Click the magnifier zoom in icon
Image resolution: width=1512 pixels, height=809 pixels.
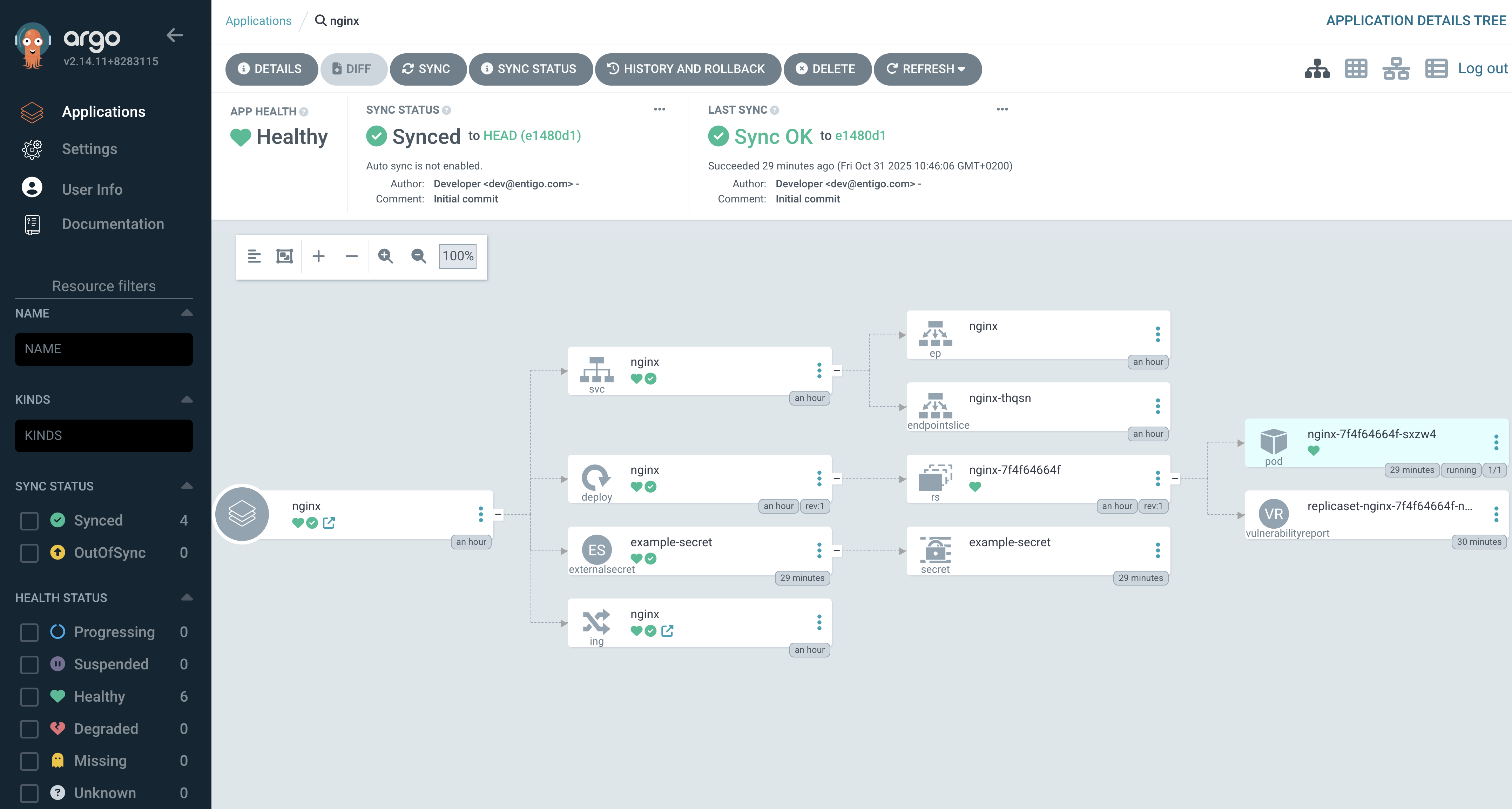[386, 256]
